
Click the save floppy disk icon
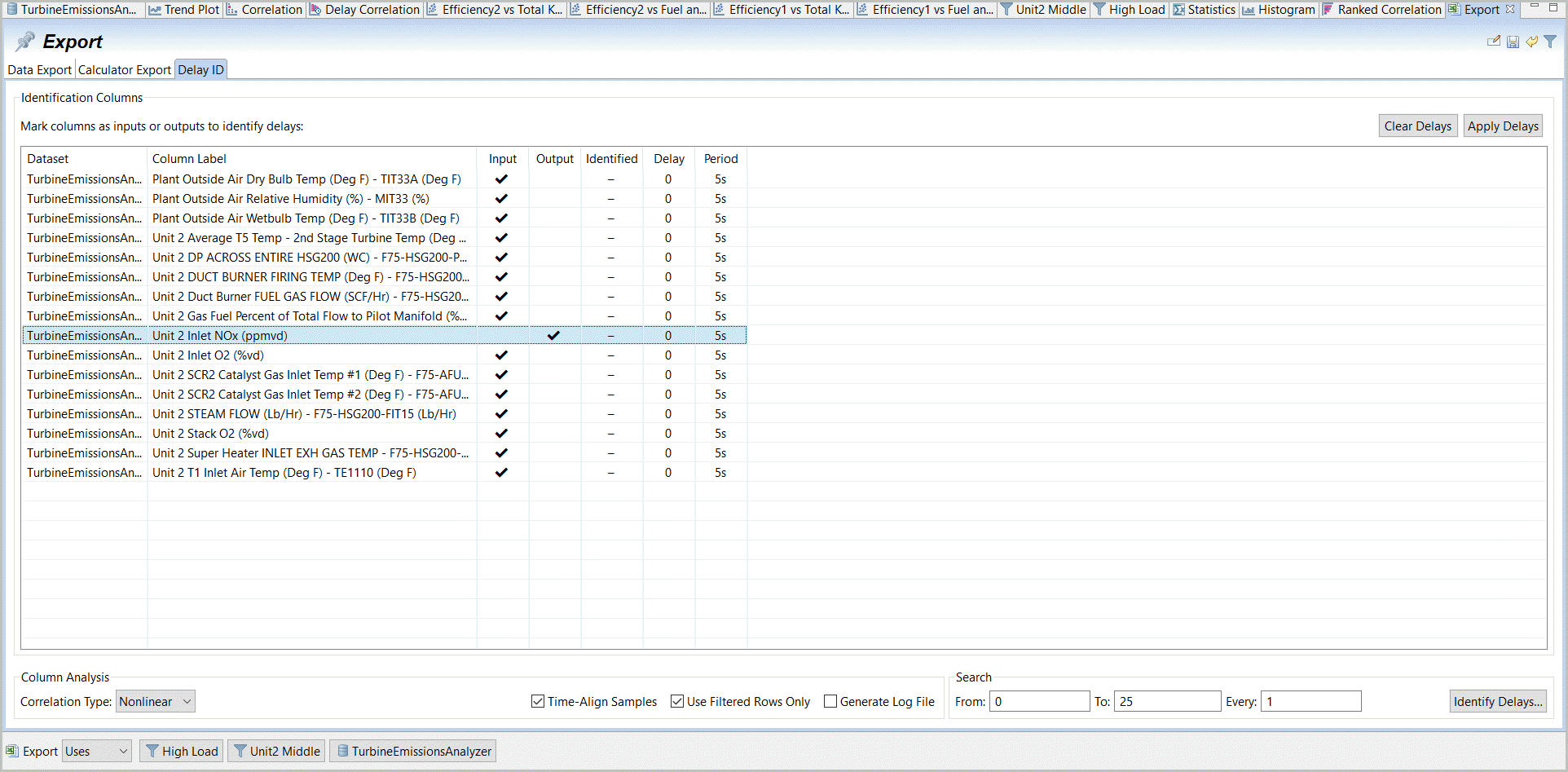point(1513,42)
